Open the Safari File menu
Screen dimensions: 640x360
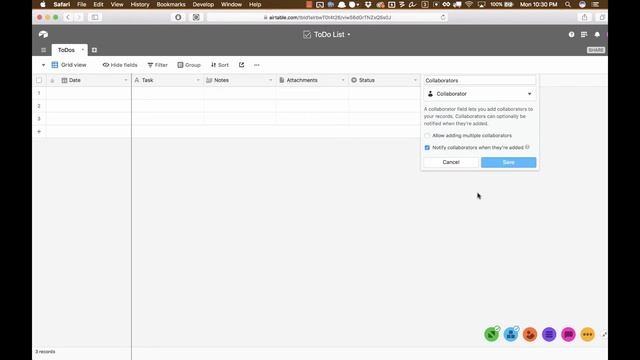[x=82, y=4]
